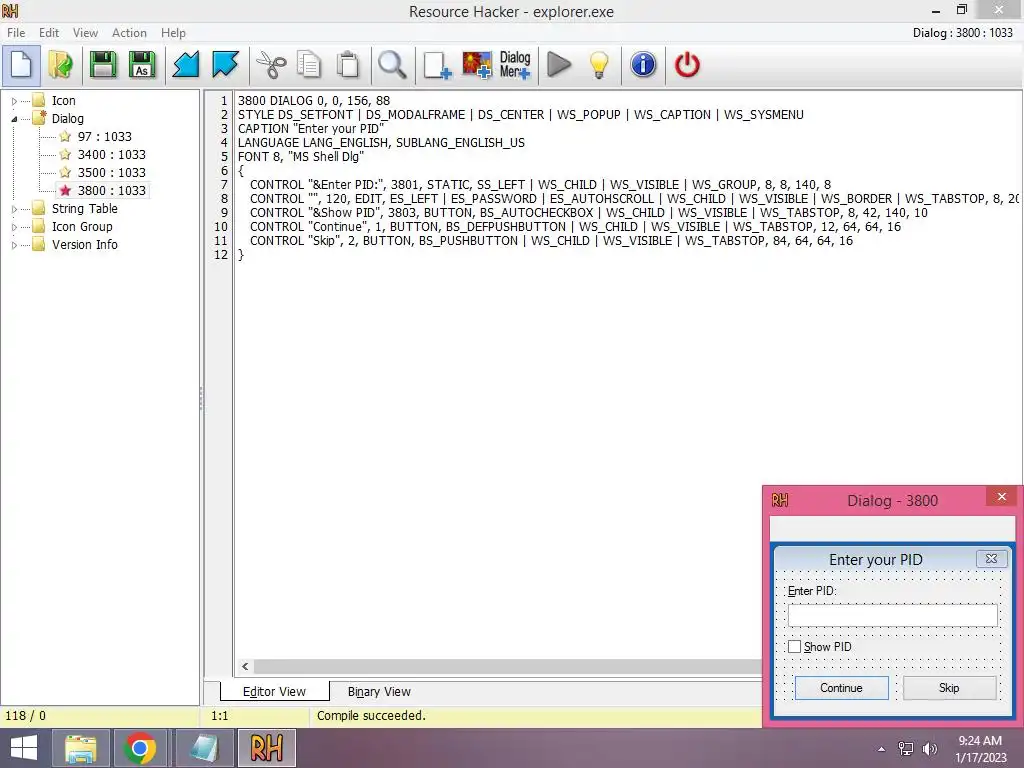Image resolution: width=1024 pixels, height=768 pixels.
Task: Click the PID password input field
Action: 893,615
